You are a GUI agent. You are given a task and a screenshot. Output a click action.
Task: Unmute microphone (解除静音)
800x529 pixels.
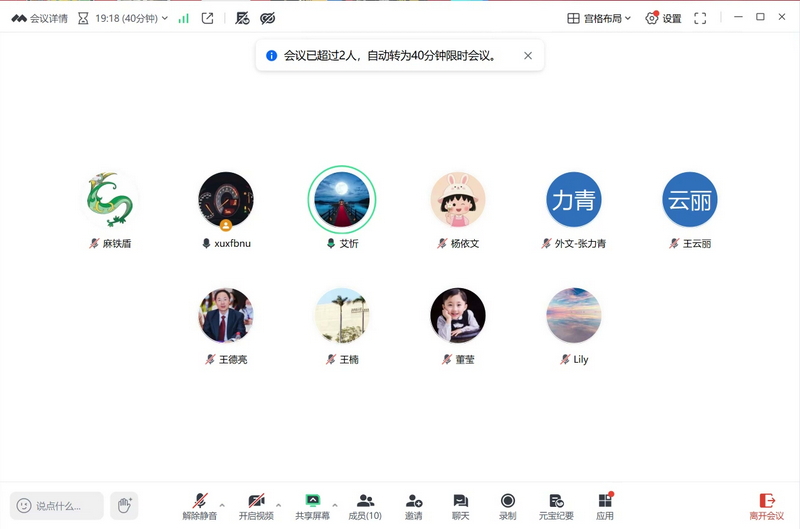(x=200, y=506)
